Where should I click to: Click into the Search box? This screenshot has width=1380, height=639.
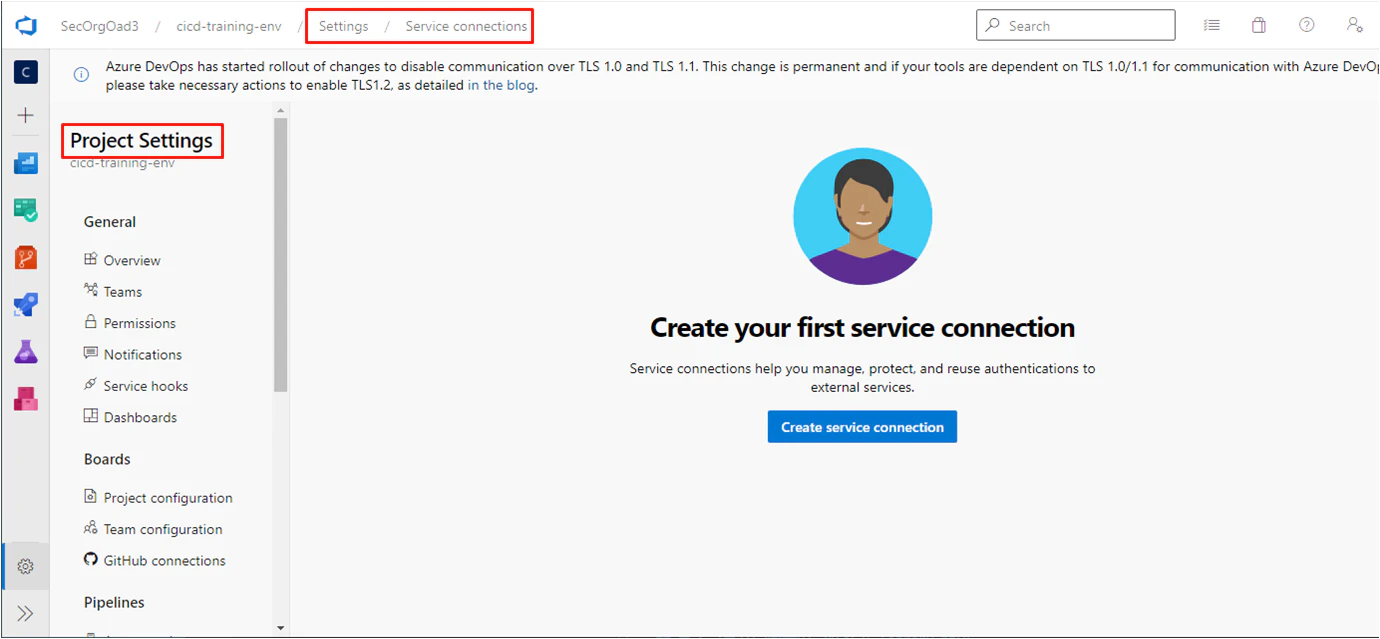click(1075, 26)
